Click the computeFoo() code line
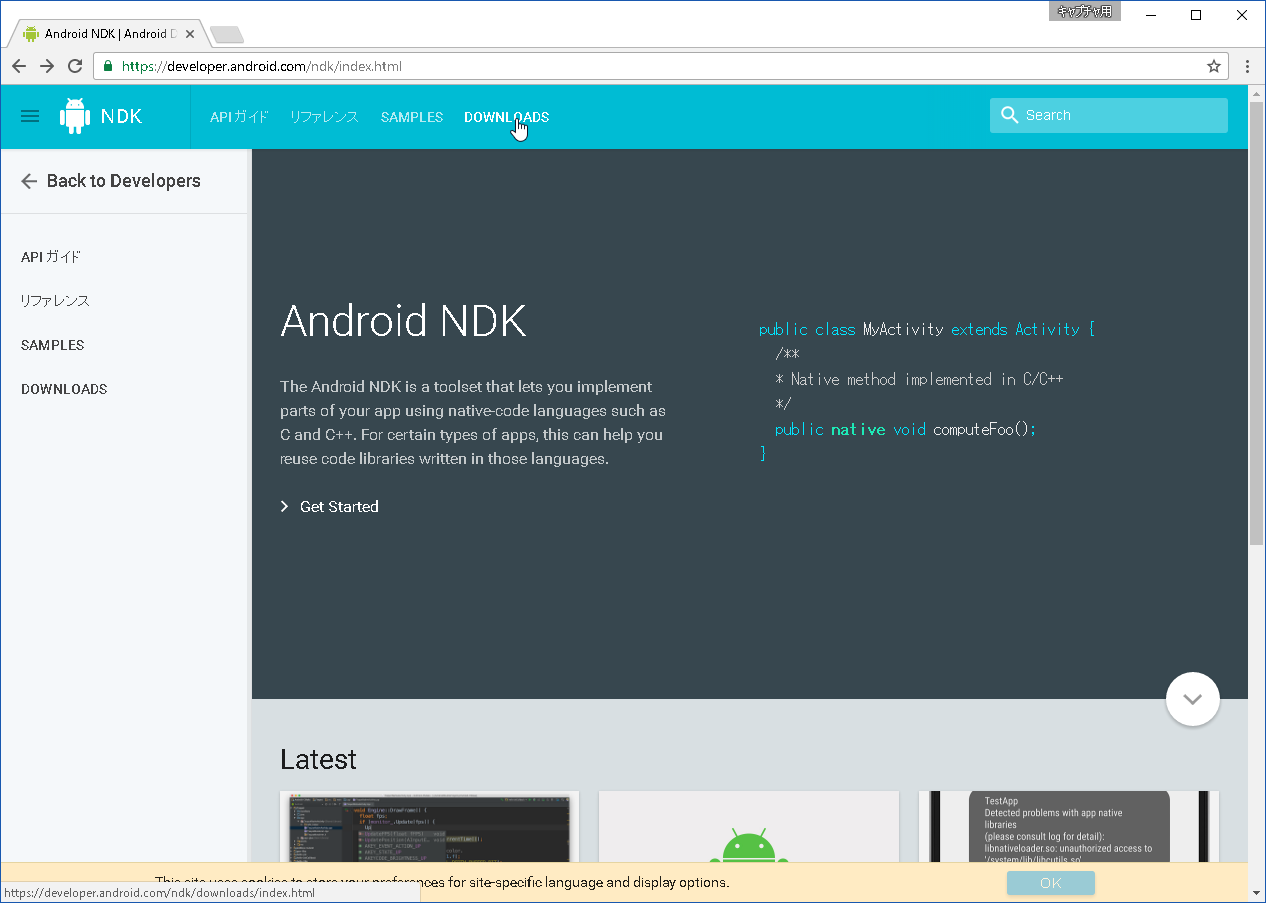This screenshot has width=1266, height=903. pyautogui.click(x=906, y=429)
